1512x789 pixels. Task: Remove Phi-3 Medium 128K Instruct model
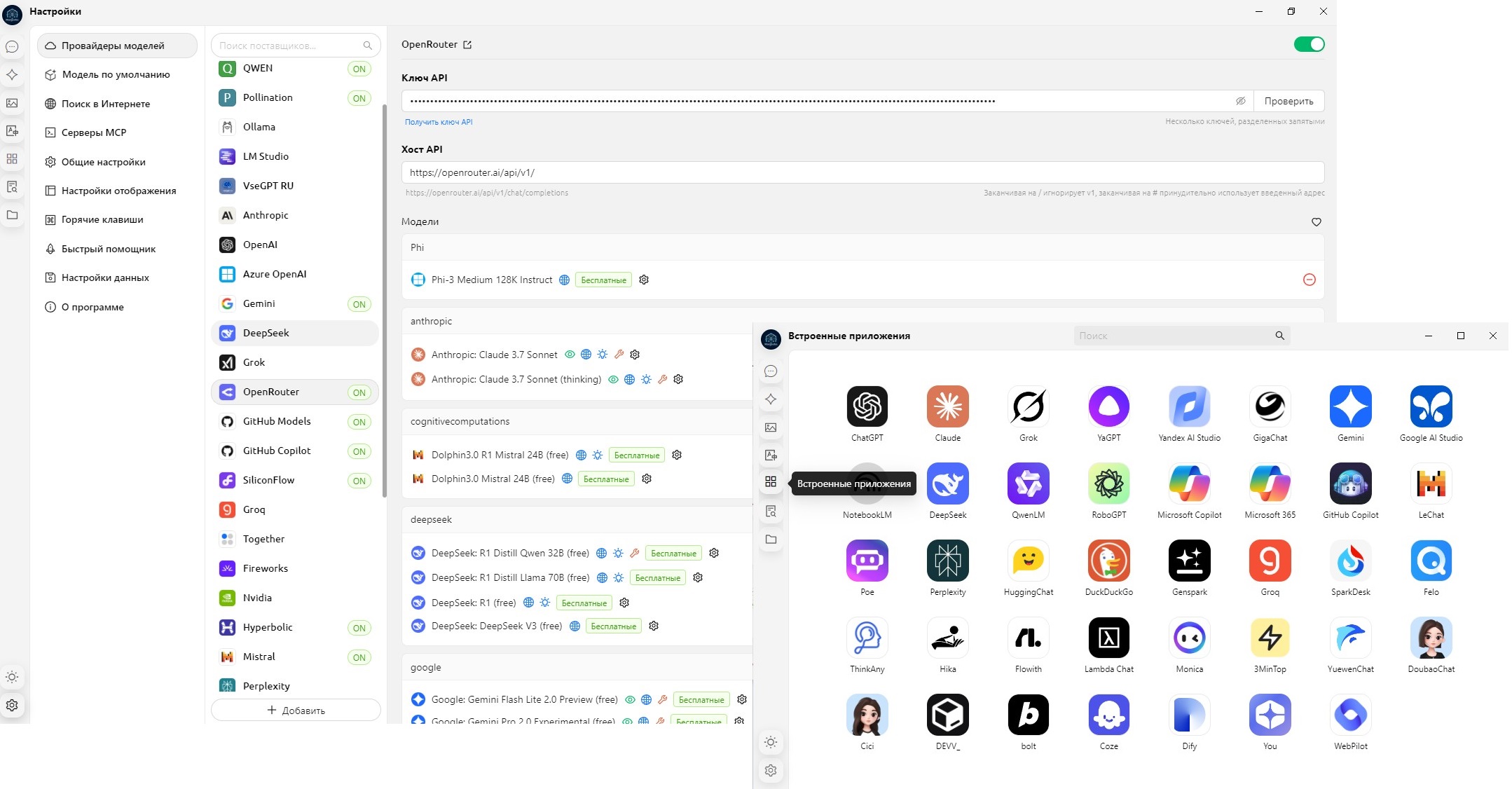tap(1309, 280)
